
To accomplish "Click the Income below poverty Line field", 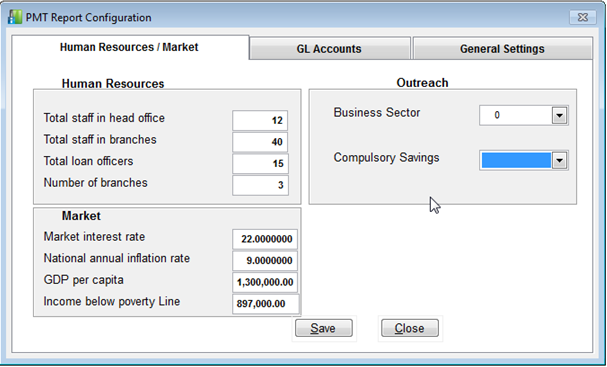I will tap(266, 304).
